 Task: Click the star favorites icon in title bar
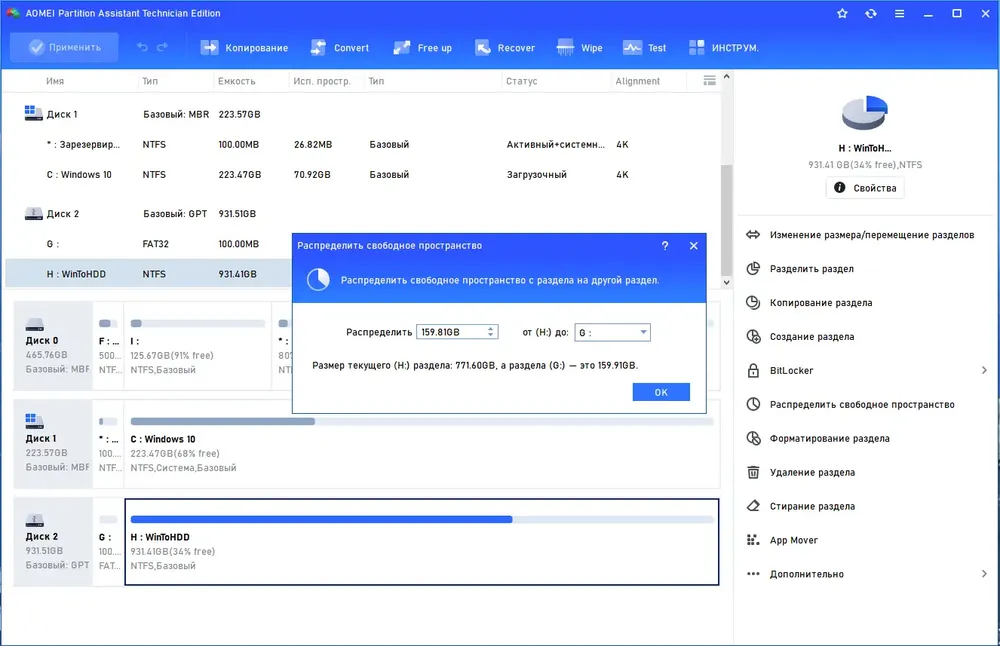pos(842,13)
